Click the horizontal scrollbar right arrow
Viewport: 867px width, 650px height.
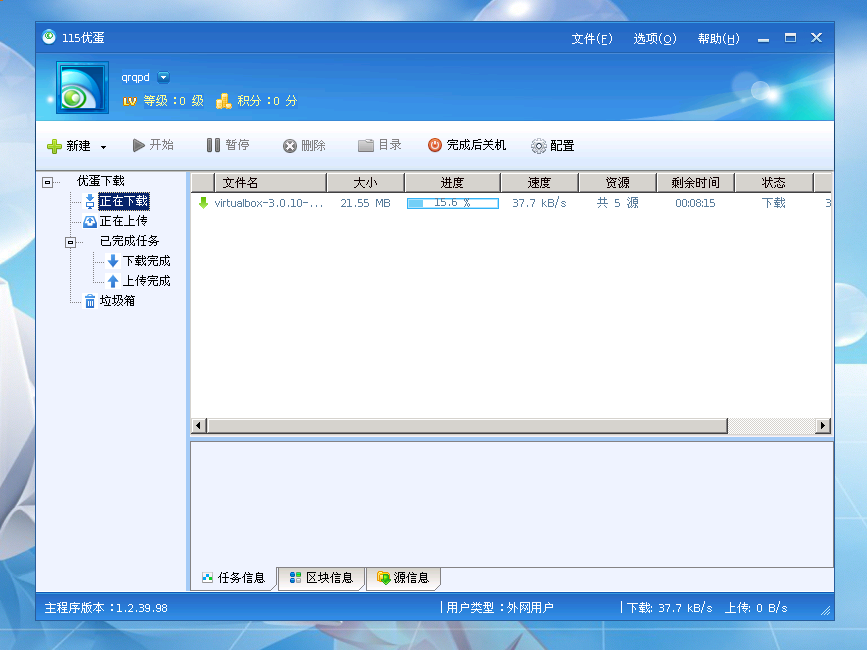[823, 426]
